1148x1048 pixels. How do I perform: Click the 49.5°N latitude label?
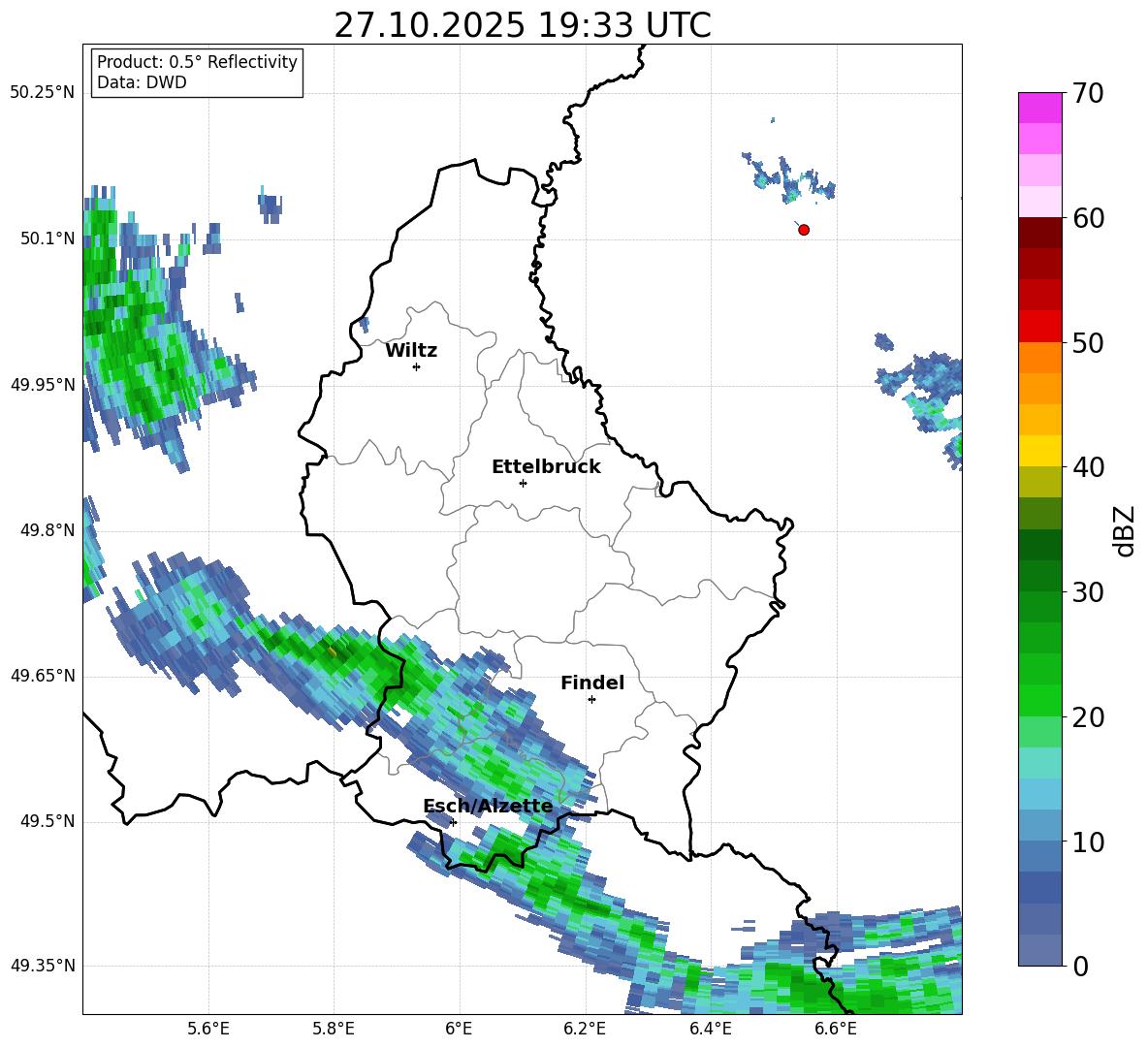coord(48,822)
